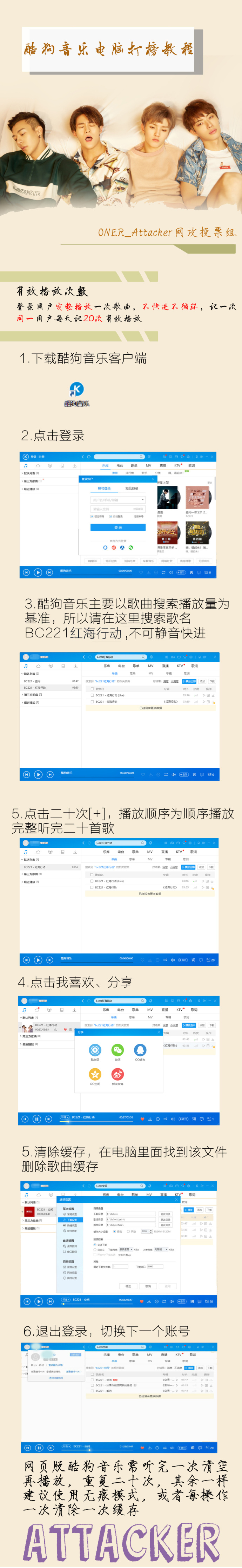Click first 更改目录 button in settings dialog

tap(165, 1214)
